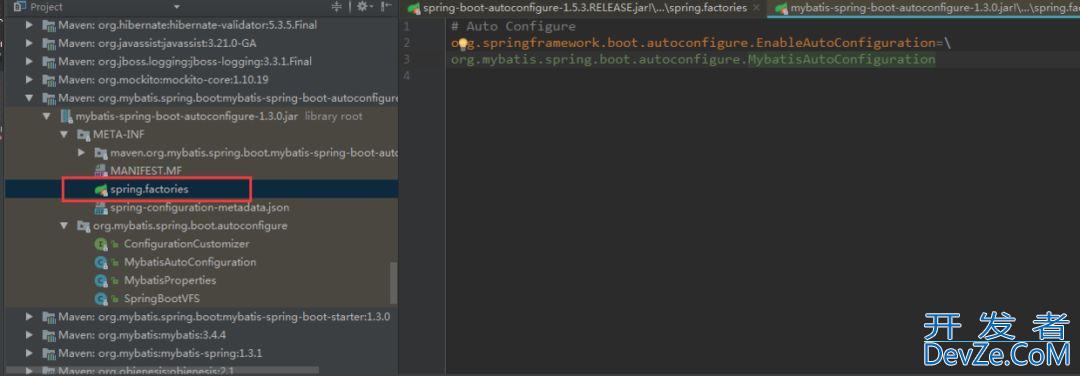Select SpringBootVFS class
The width and height of the screenshot is (1080, 376).
coord(162,298)
